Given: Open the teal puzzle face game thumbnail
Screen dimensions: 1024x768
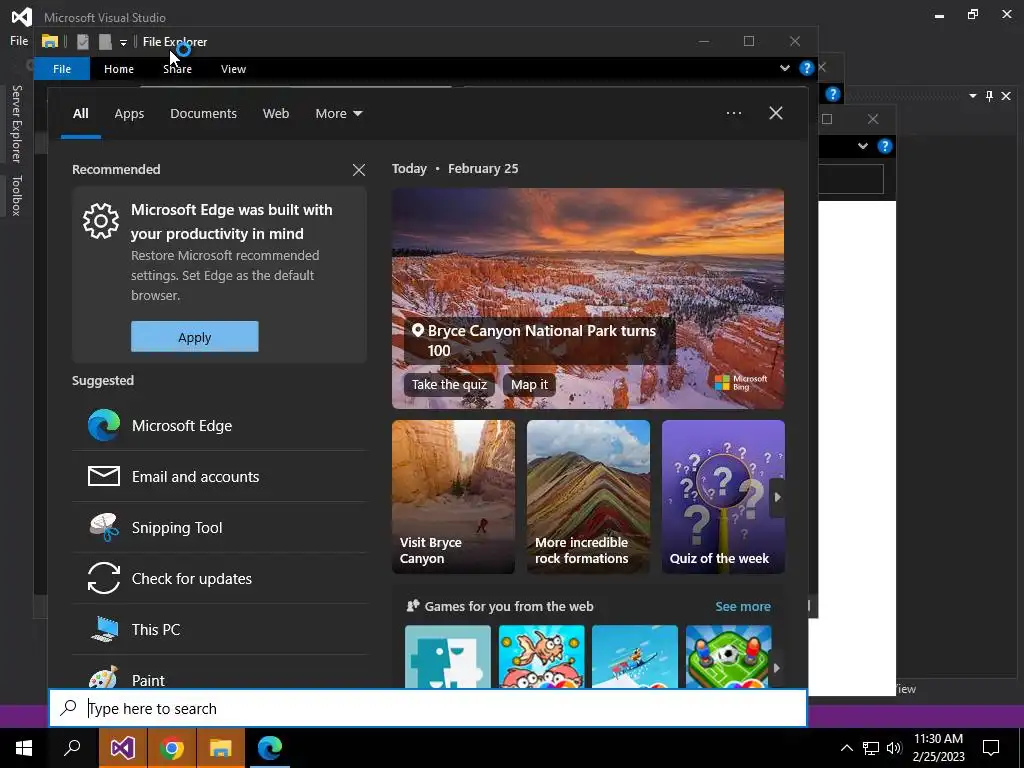Looking at the screenshot, I should (x=448, y=657).
